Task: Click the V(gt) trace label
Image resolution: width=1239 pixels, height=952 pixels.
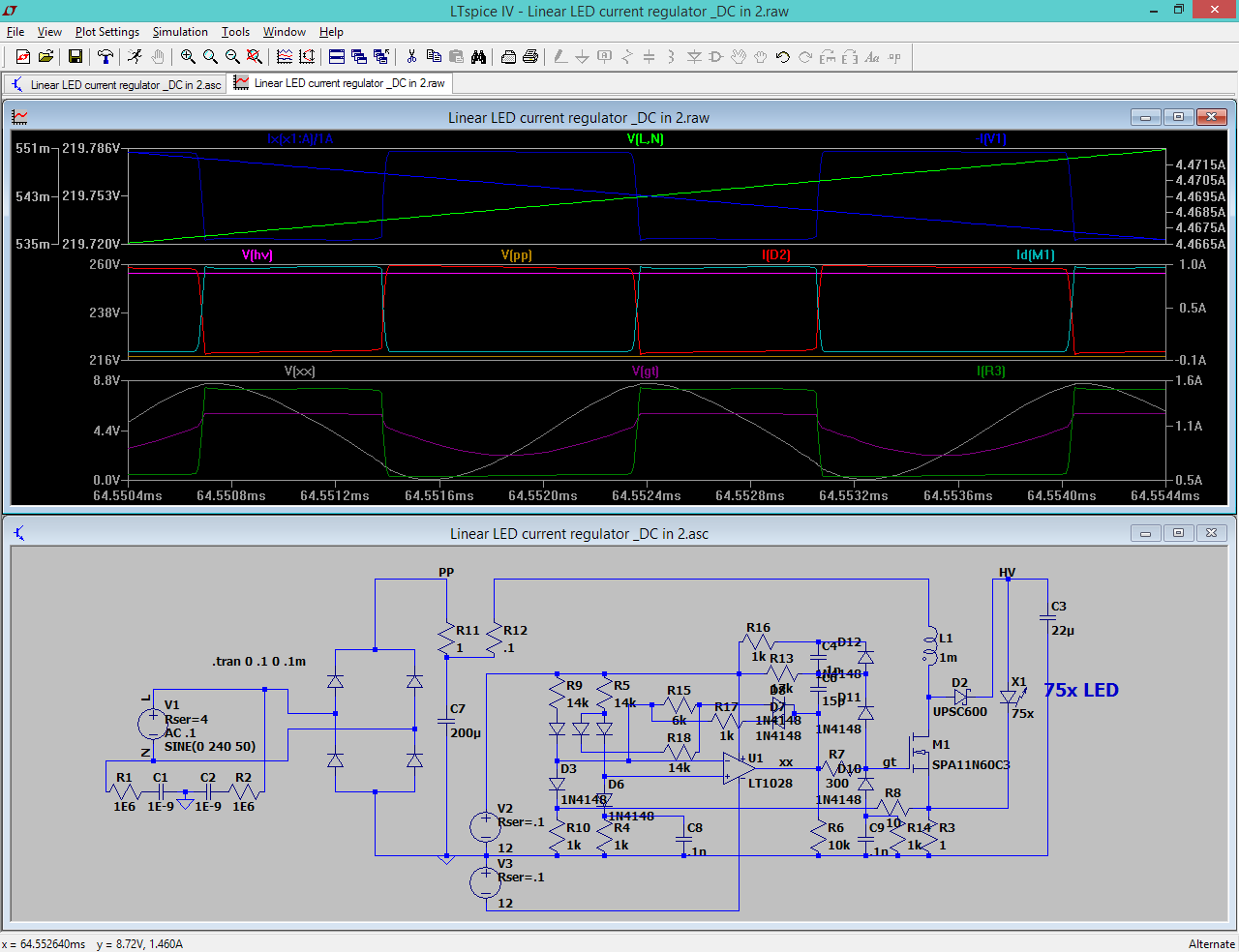Action: [x=646, y=371]
